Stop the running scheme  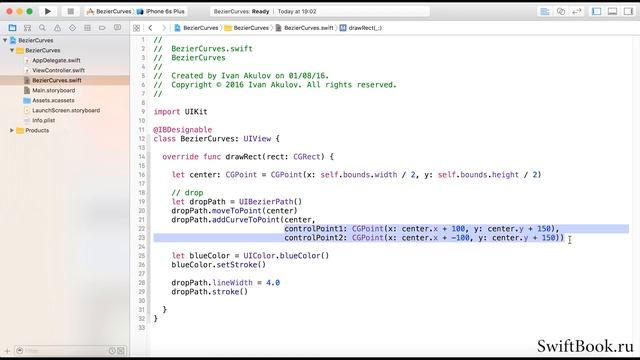point(70,11)
